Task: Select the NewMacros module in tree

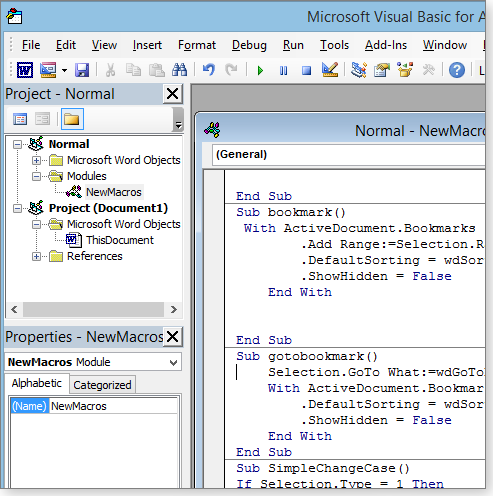Action: coord(114,192)
